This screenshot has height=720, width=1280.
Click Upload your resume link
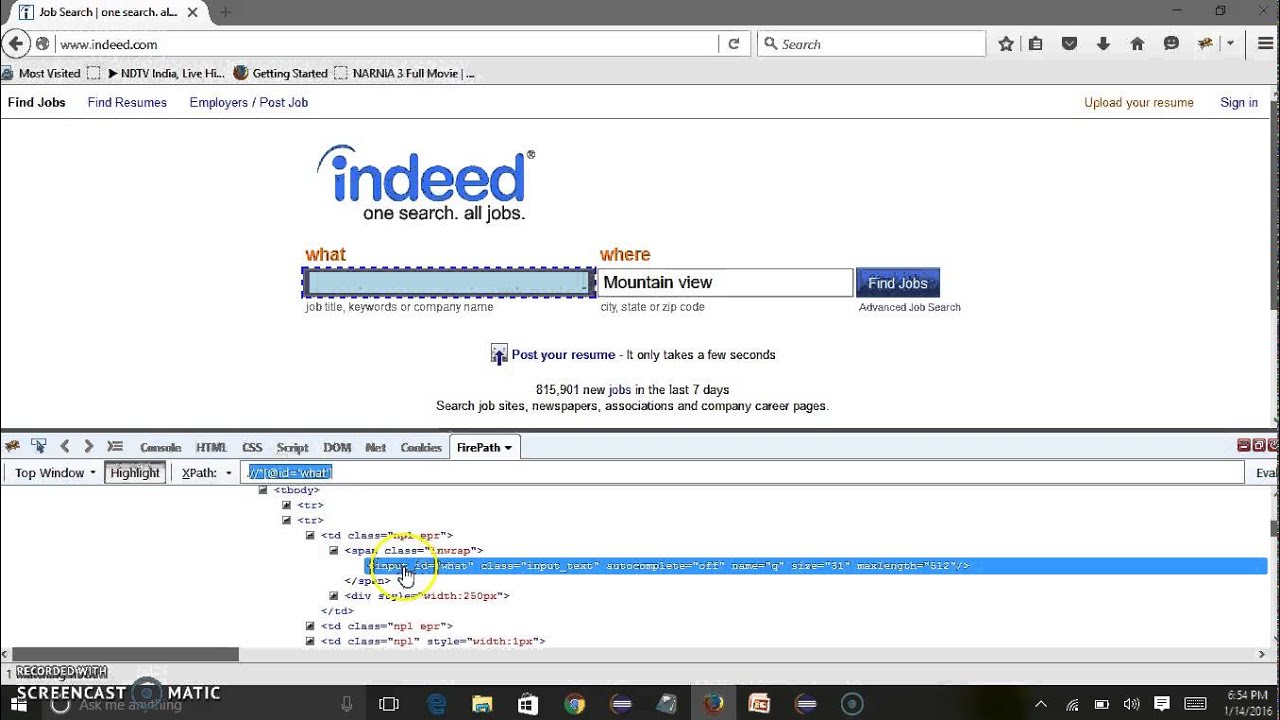[1139, 102]
